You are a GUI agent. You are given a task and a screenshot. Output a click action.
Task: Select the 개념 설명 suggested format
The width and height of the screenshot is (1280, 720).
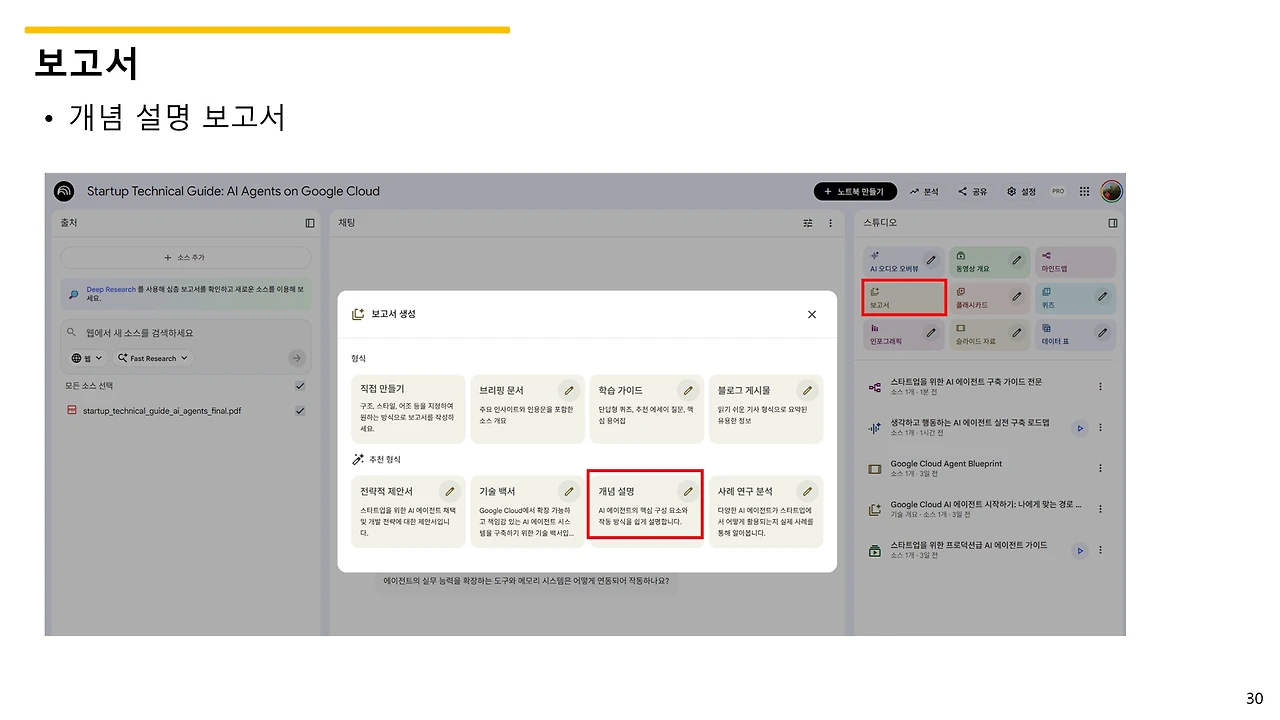(x=646, y=511)
